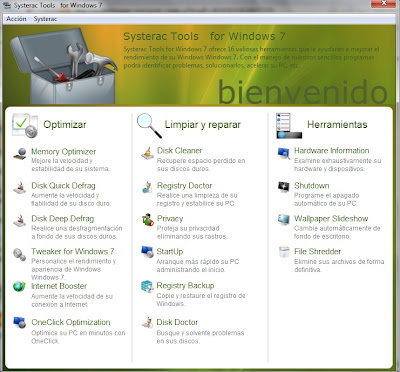Start Disk Deep Defrag
The image size is (400, 372).
pos(63,219)
